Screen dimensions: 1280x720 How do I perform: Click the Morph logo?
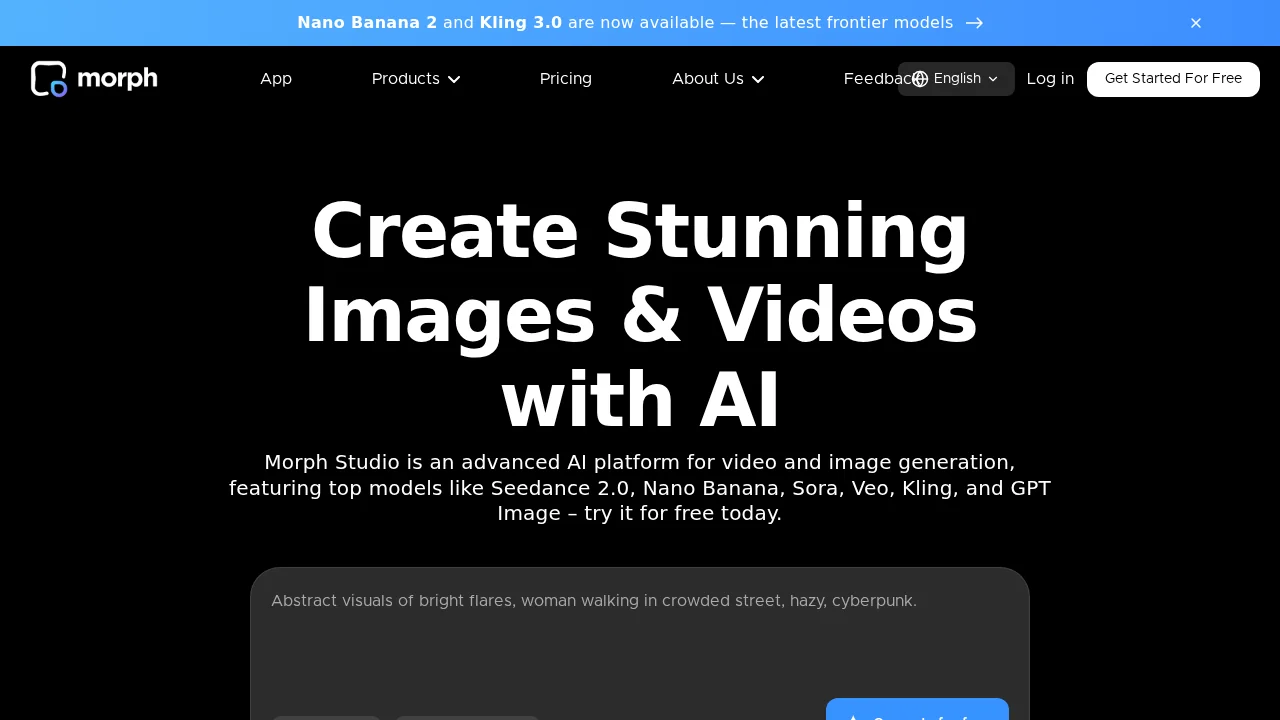(93, 79)
